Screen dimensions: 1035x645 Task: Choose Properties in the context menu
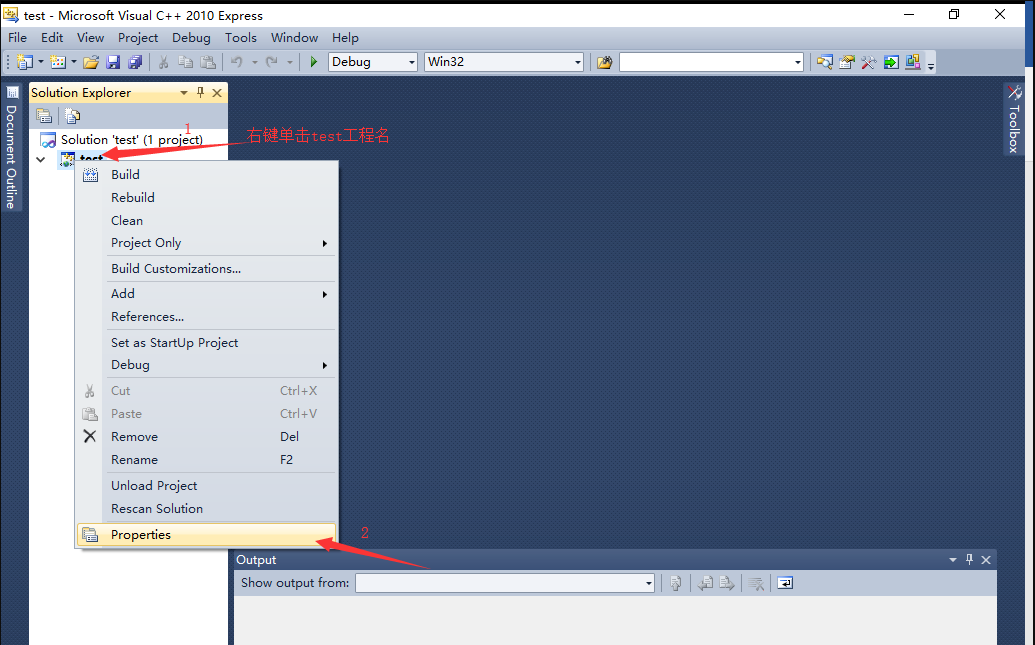point(206,535)
